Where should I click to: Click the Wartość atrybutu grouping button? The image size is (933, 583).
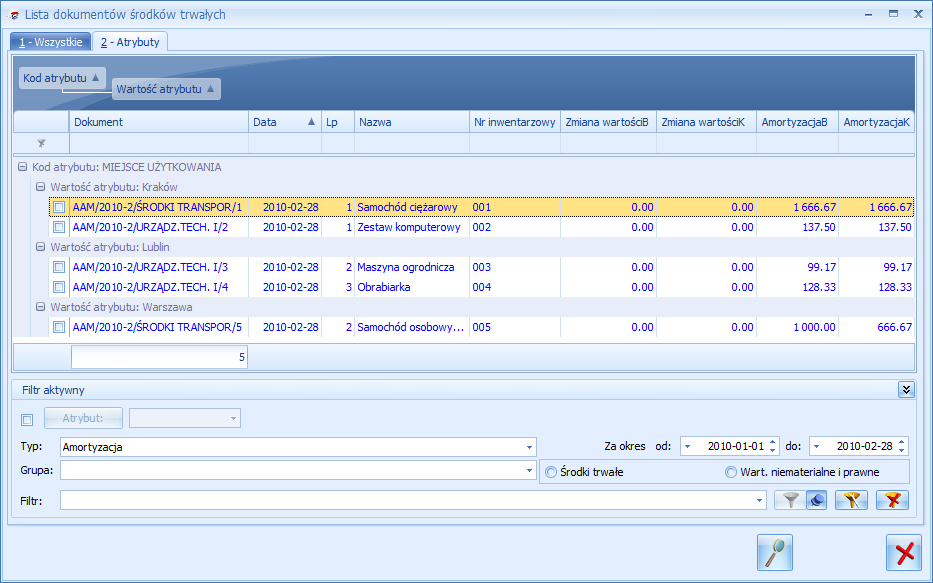(x=166, y=89)
